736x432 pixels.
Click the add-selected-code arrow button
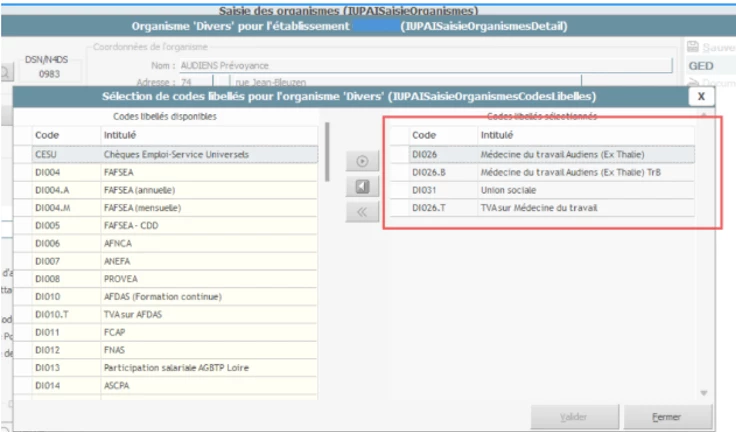[x=362, y=161]
